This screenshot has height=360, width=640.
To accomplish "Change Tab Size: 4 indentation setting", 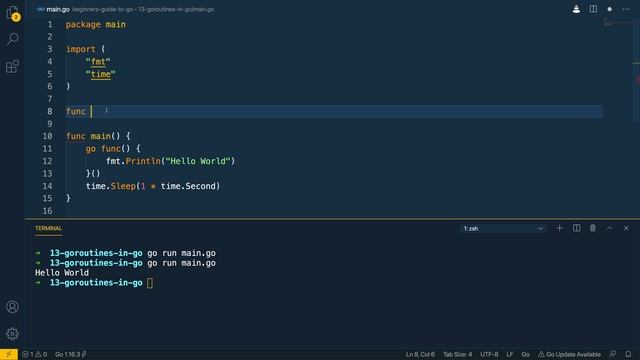I will (458, 354).
